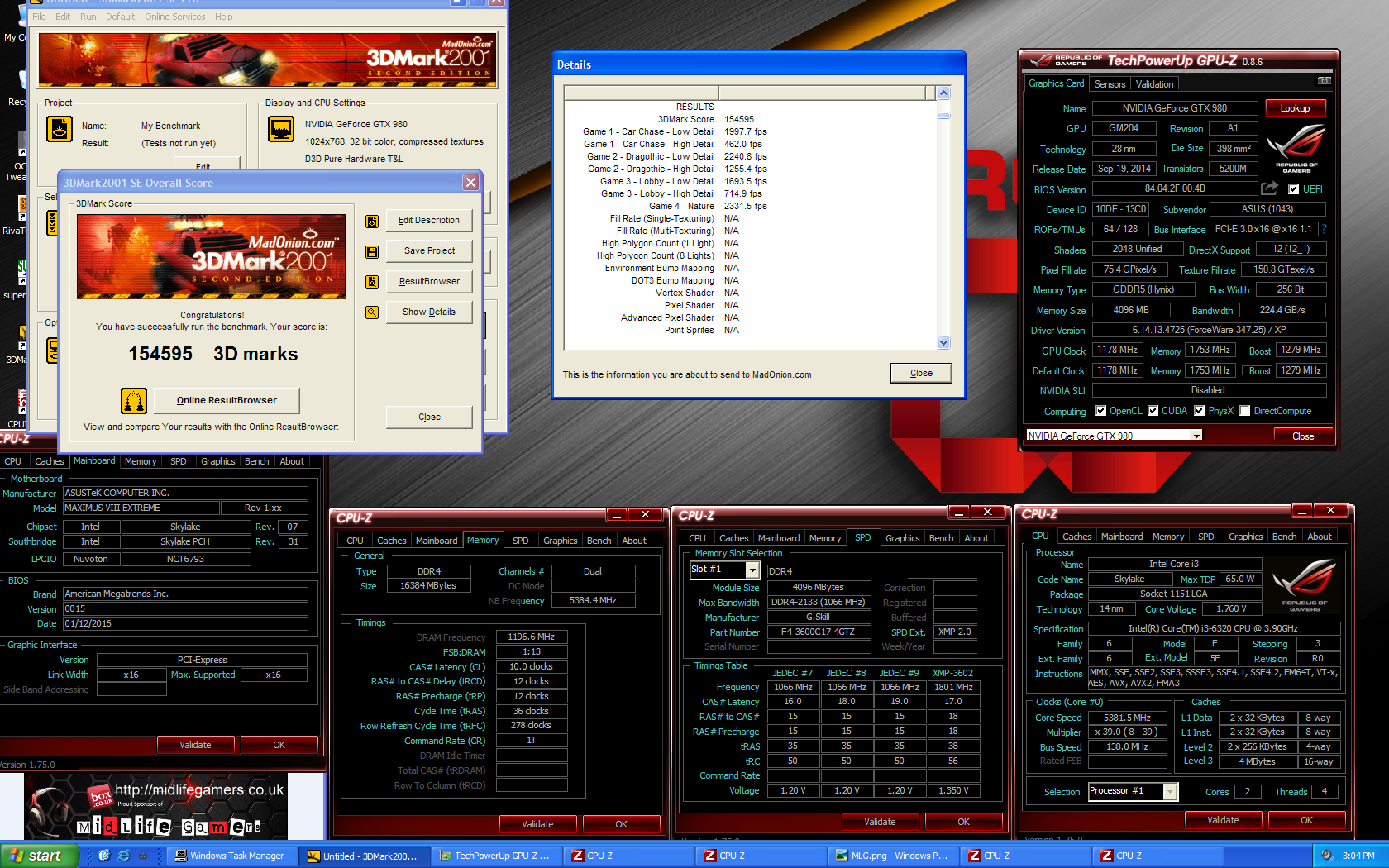Viewport: 1389px width, 868px height.
Task: Open the Help menu in 3DMark2001
Action: coord(223,17)
